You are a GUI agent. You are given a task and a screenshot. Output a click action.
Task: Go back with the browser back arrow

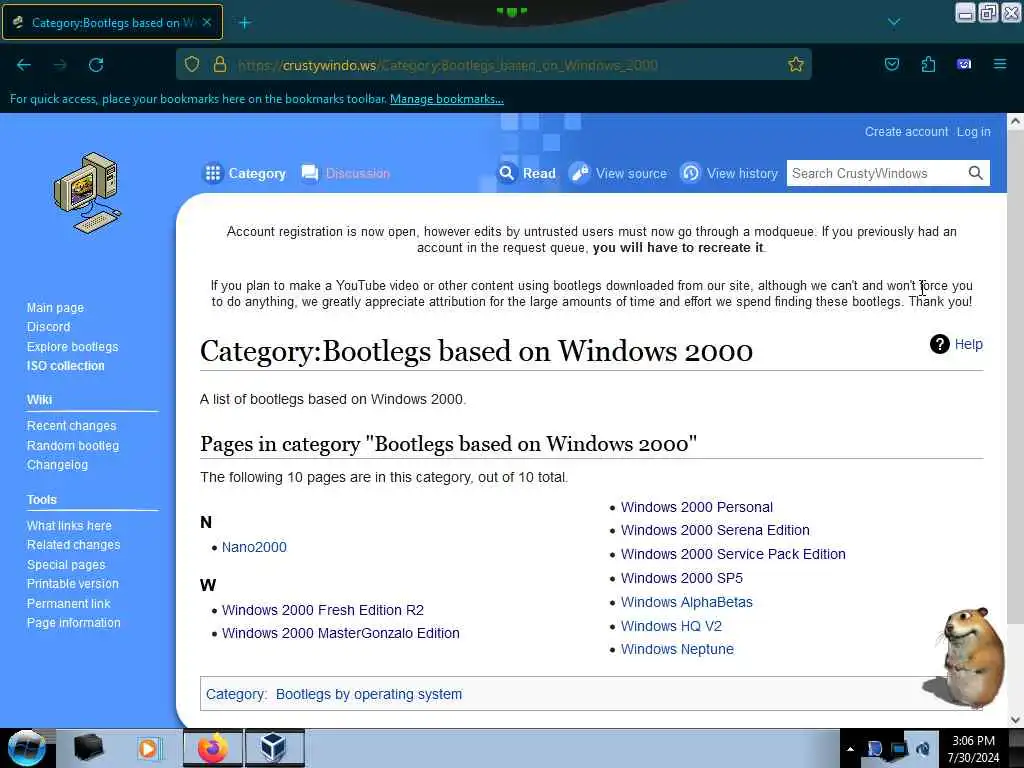[x=24, y=65]
